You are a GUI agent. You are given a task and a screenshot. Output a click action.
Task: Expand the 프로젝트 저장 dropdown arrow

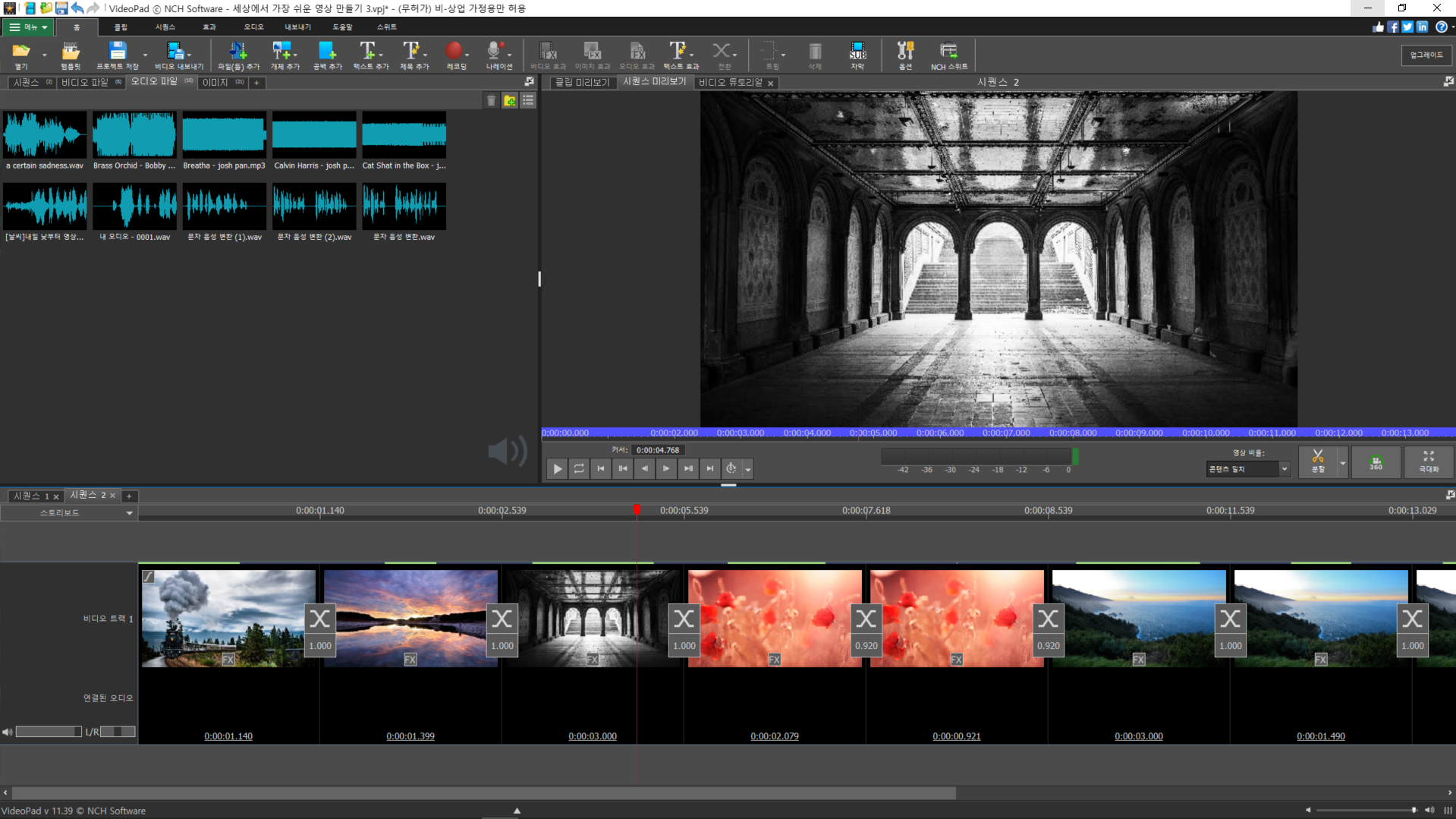[145, 55]
